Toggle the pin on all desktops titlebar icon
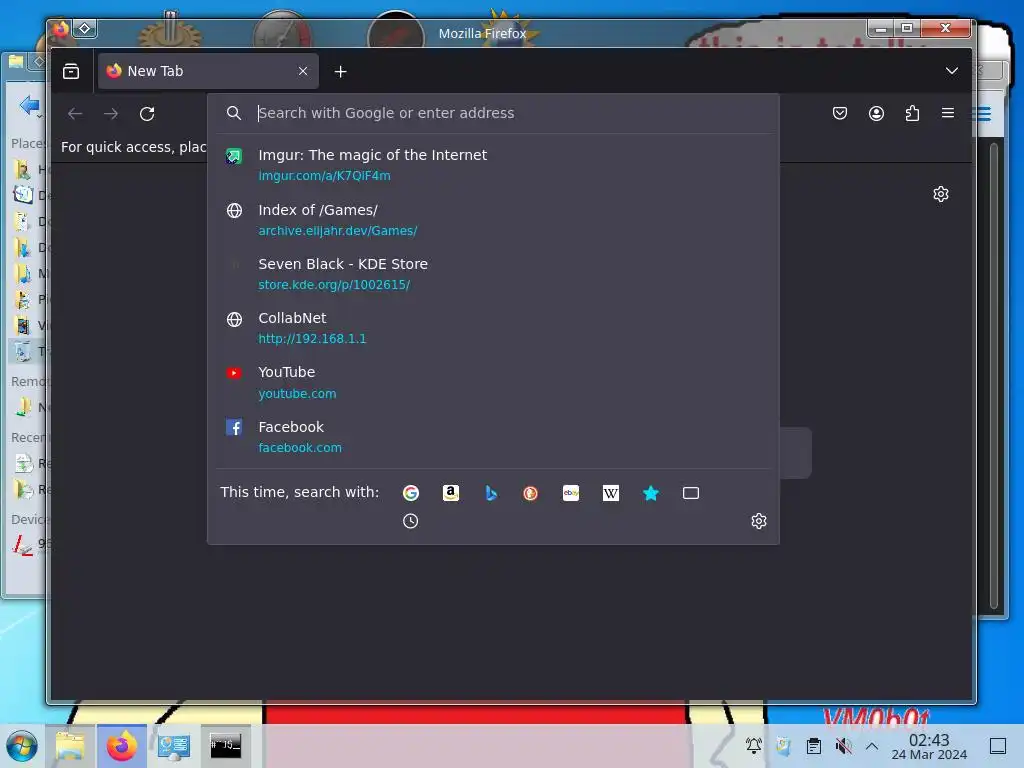The height and width of the screenshot is (768, 1024). click(85, 28)
